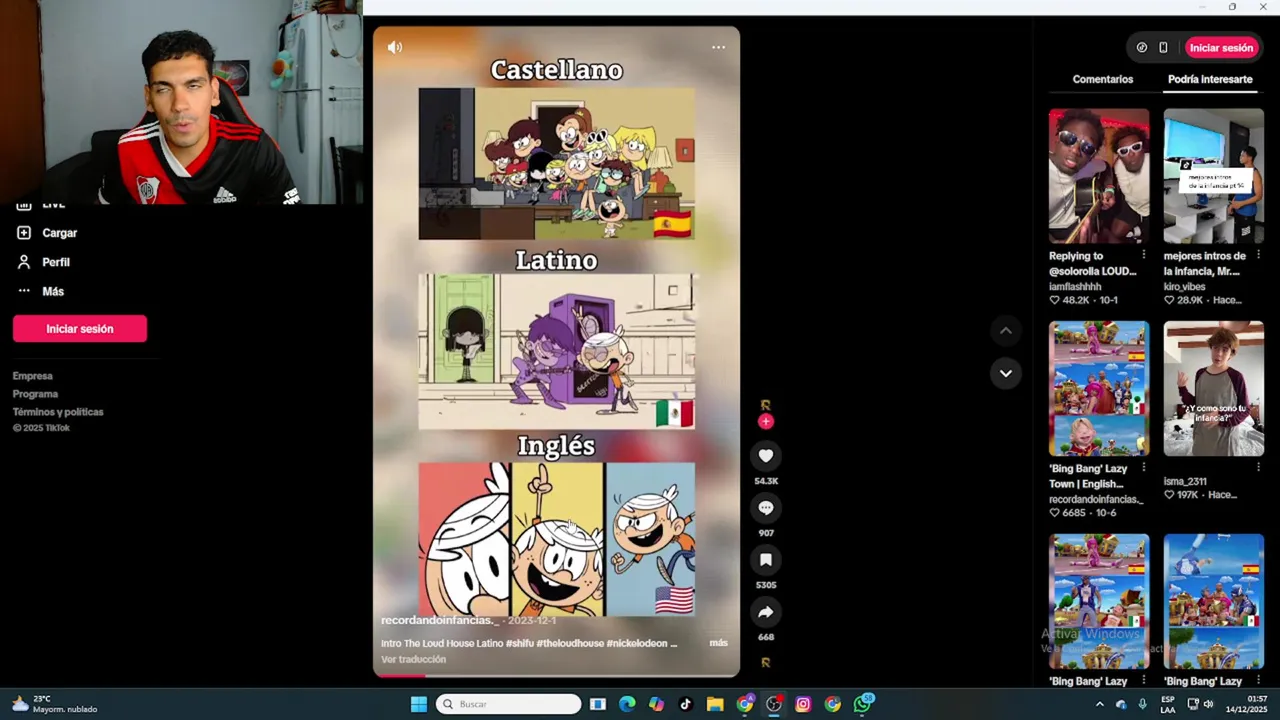Open the Programa footer link
This screenshot has height=720, width=1280.
pos(35,394)
